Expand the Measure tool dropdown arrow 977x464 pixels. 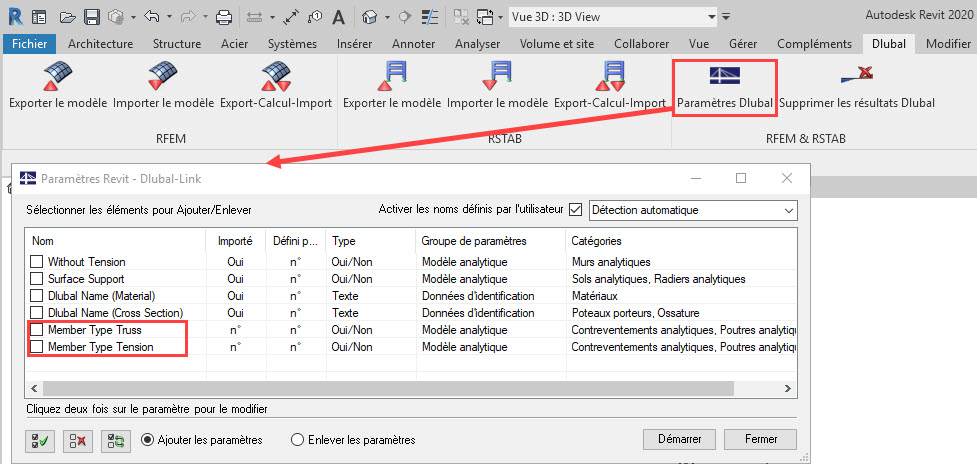[272, 17]
